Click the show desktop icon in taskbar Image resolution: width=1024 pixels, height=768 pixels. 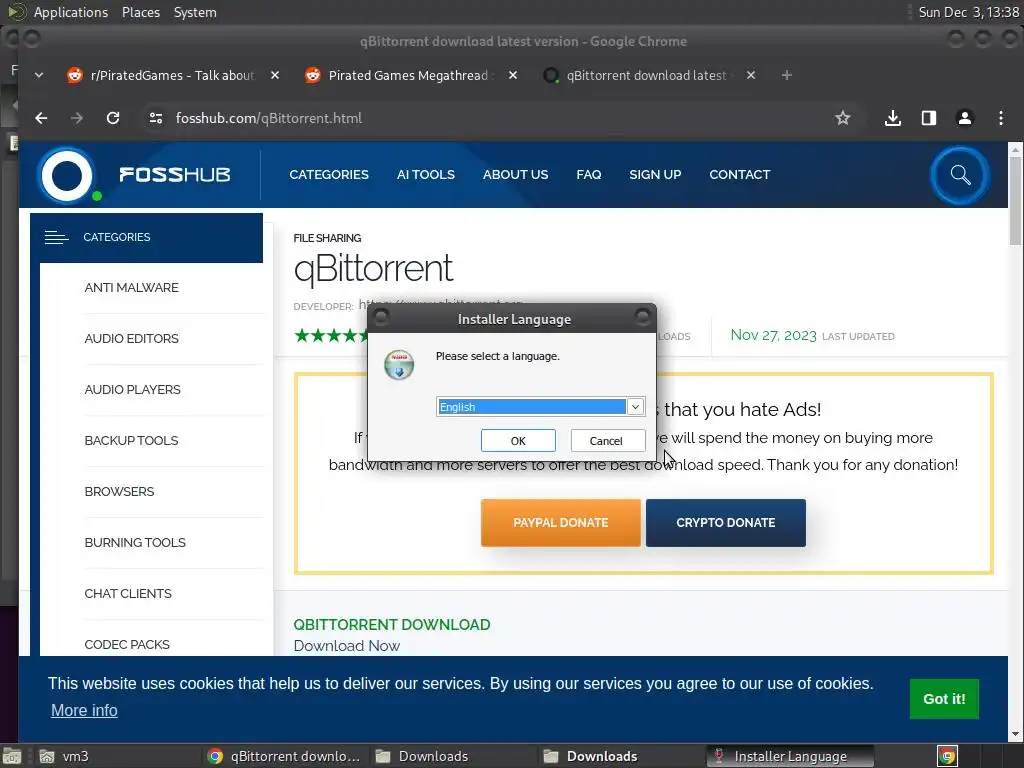coord(12,756)
